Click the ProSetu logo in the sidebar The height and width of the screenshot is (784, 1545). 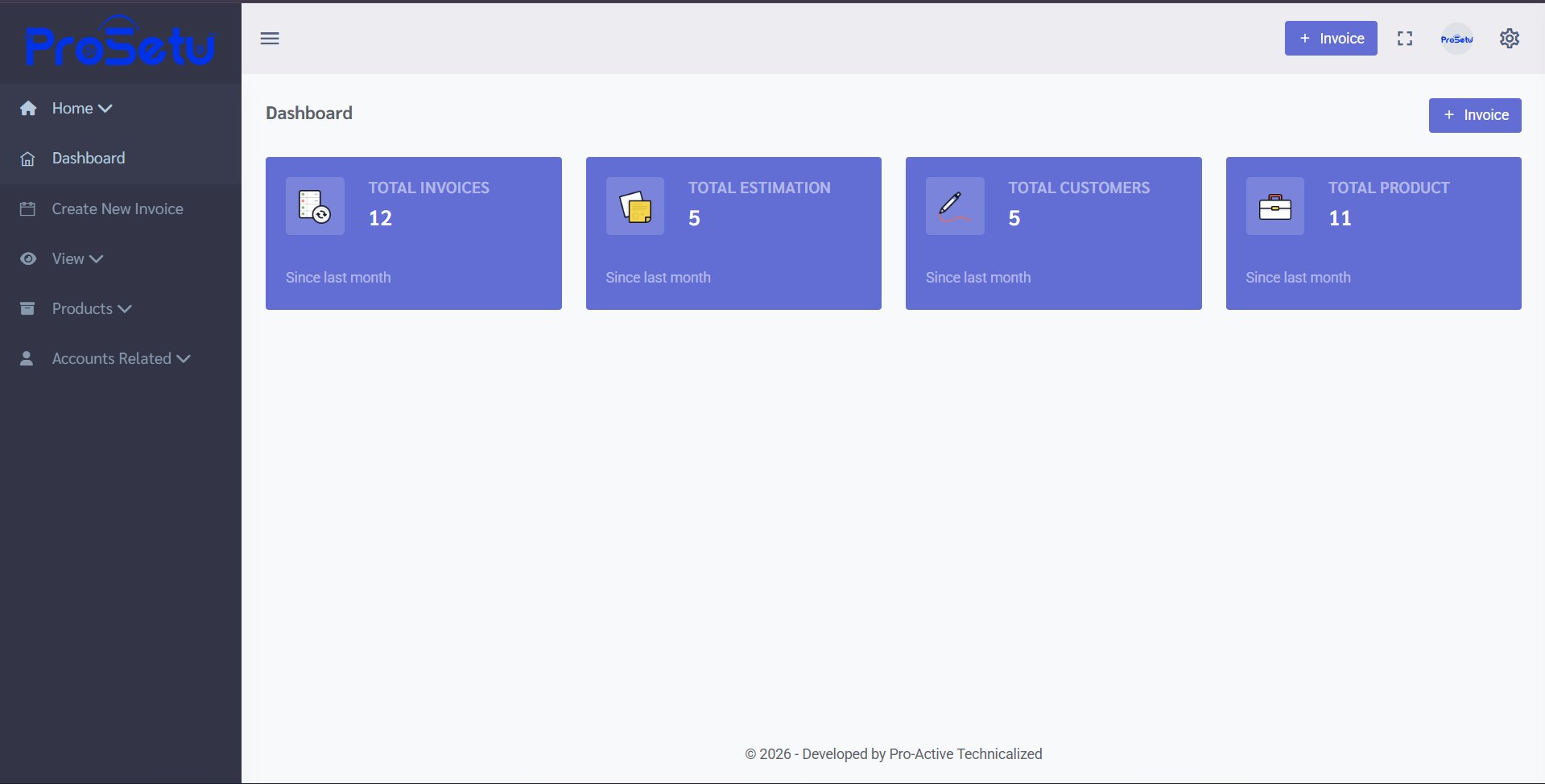(121, 42)
